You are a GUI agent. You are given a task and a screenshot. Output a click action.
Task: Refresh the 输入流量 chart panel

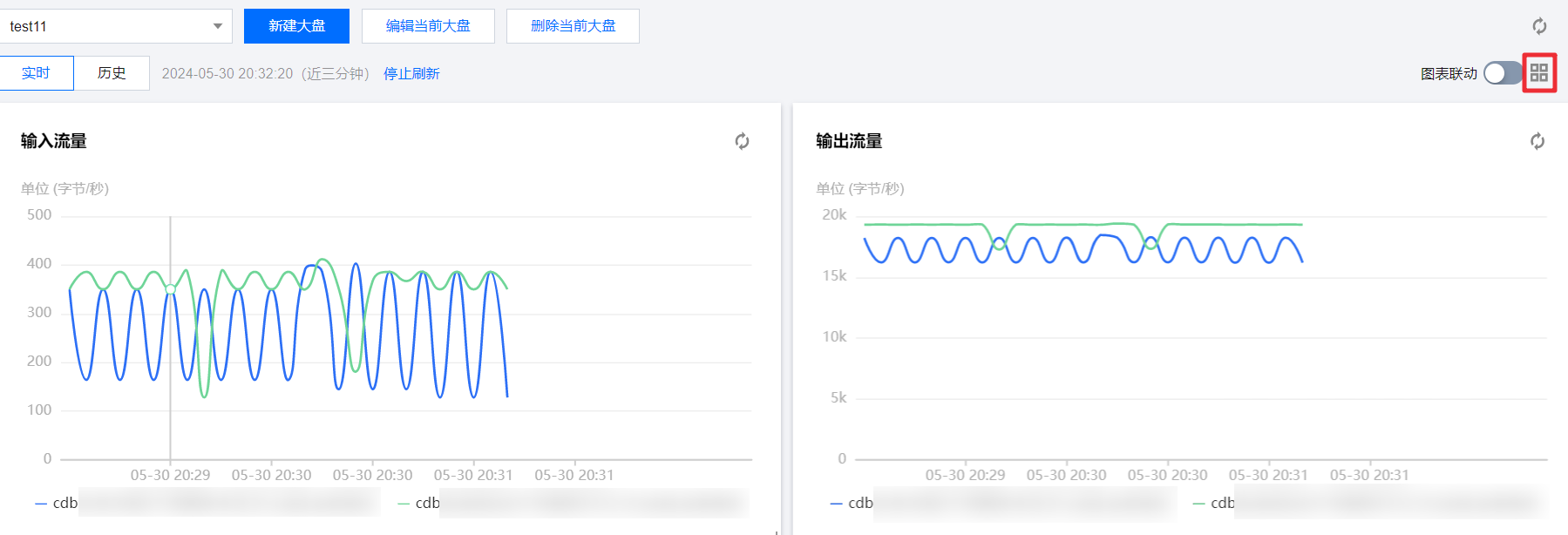click(742, 141)
